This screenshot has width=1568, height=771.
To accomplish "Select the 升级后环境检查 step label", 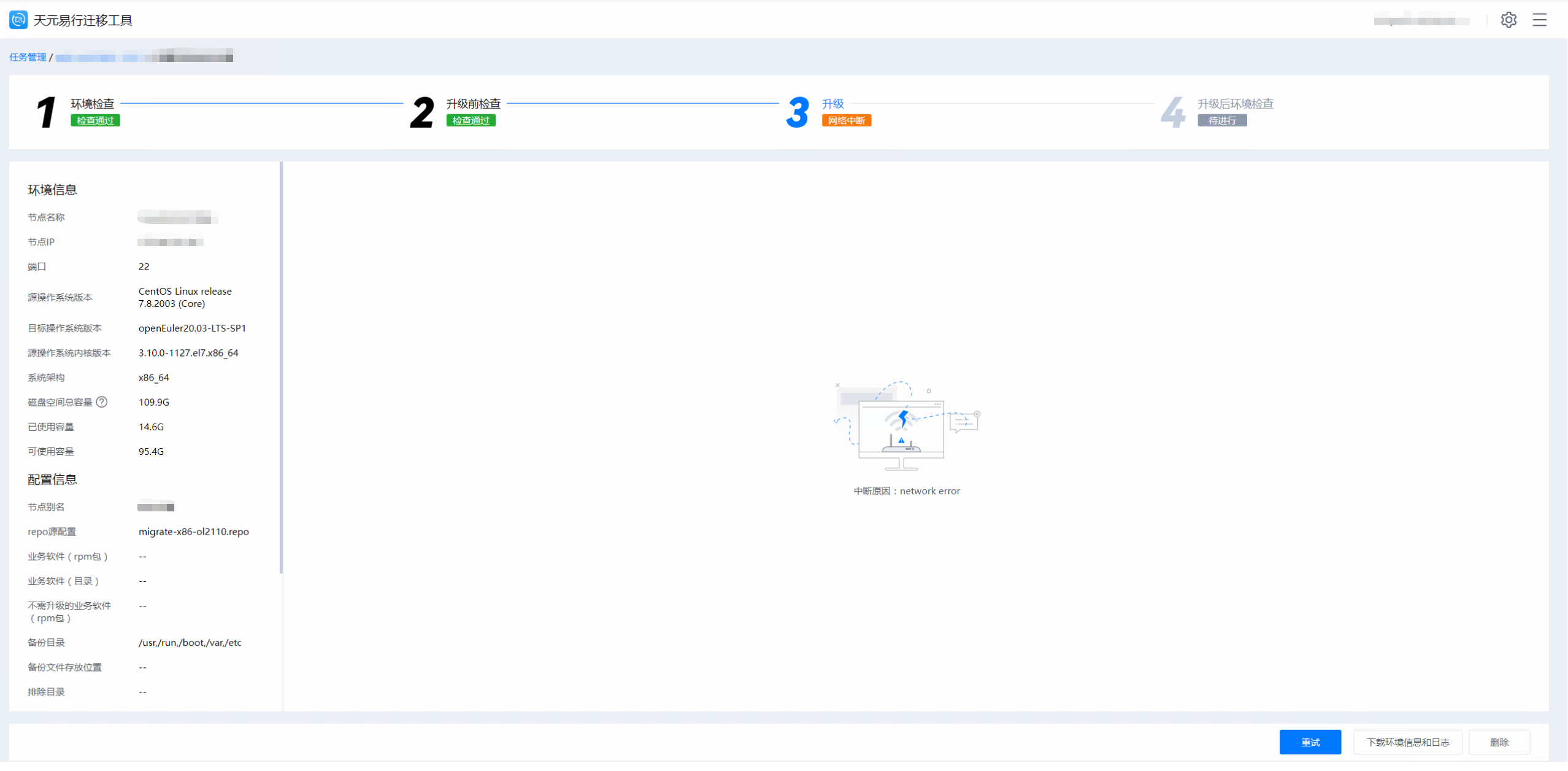I will click(1235, 104).
